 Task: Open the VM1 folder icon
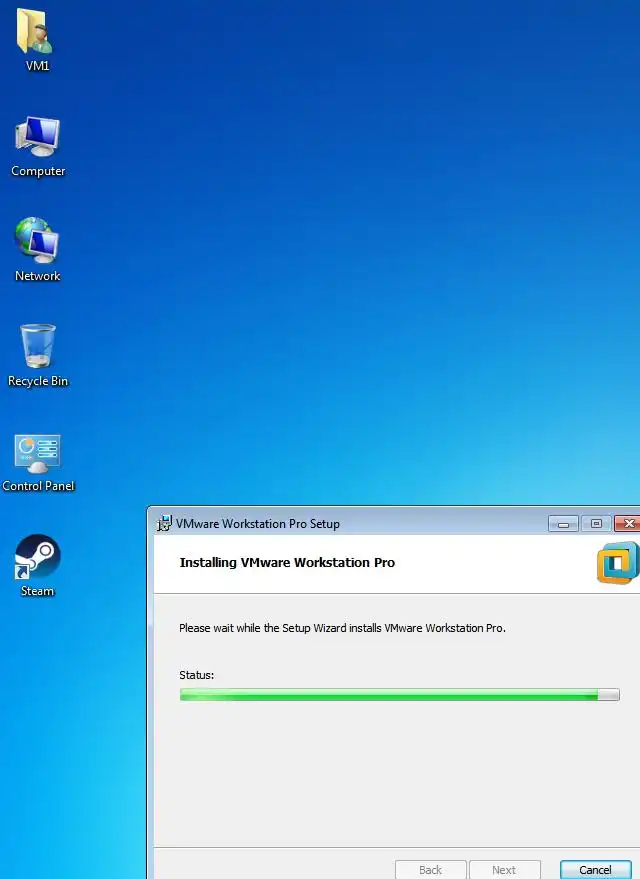35,31
